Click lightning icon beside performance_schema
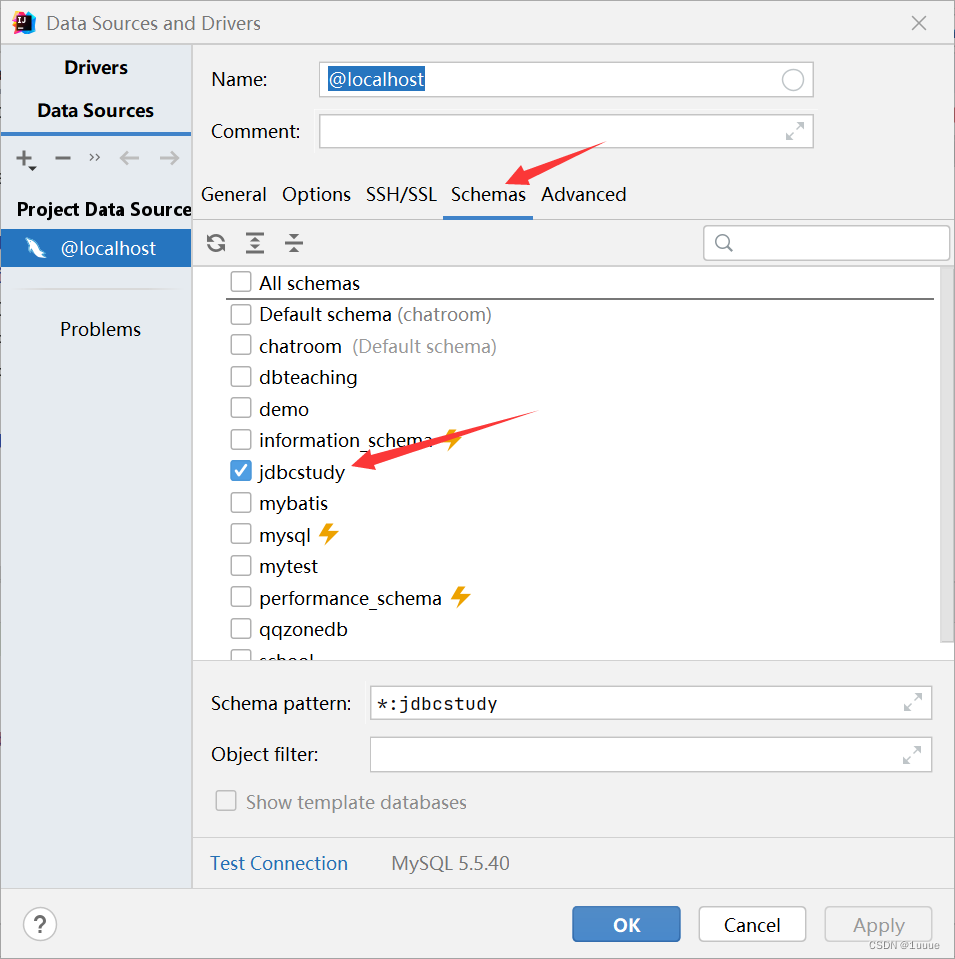 click(x=460, y=596)
